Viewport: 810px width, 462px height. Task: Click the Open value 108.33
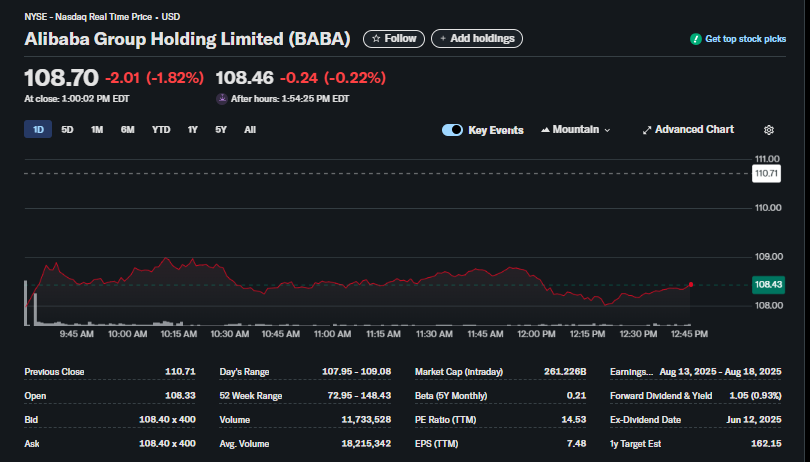pyautogui.click(x=180, y=396)
